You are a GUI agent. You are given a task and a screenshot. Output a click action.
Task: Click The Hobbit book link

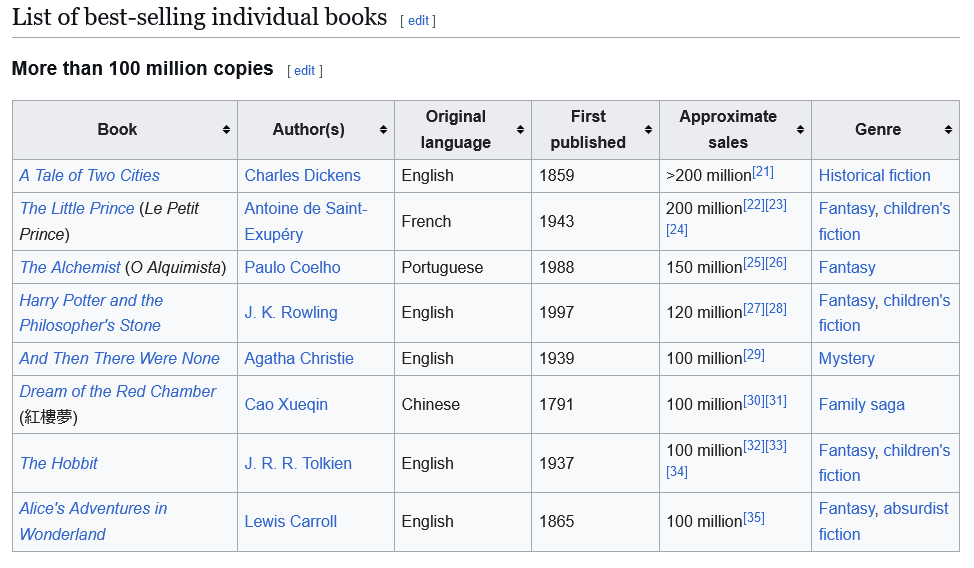(x=59, y=463)
